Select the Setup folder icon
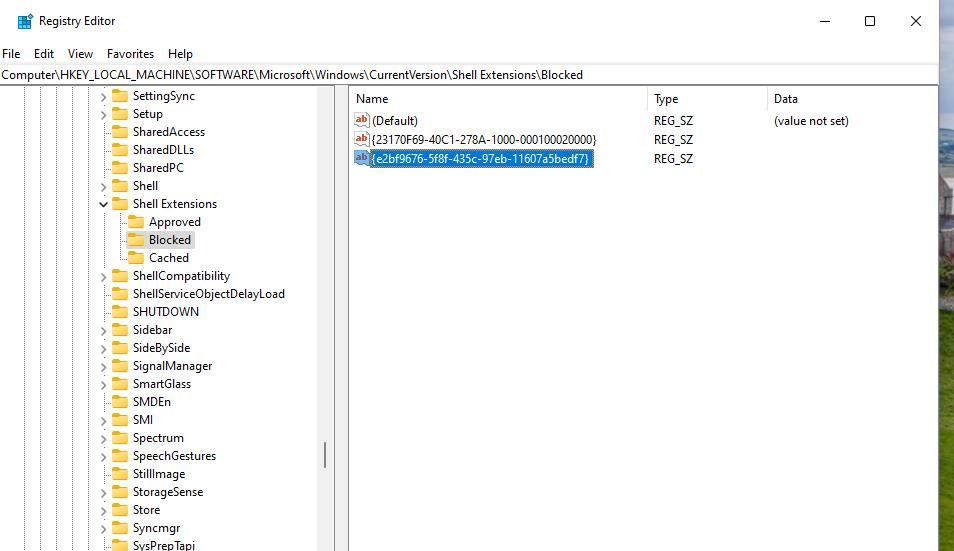This screenshot has width=954, height=551. [120, 114]
